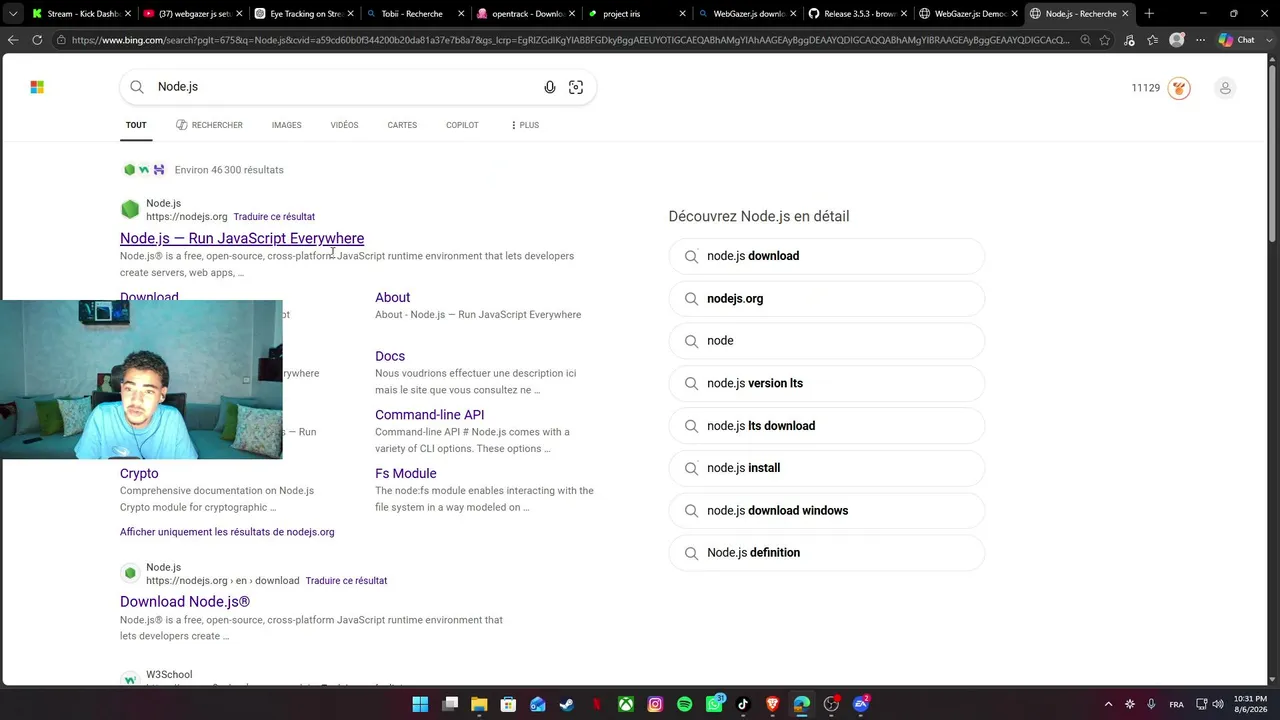Open Task View from taskbar
The image size is (1280, 720).
point(450,704)
